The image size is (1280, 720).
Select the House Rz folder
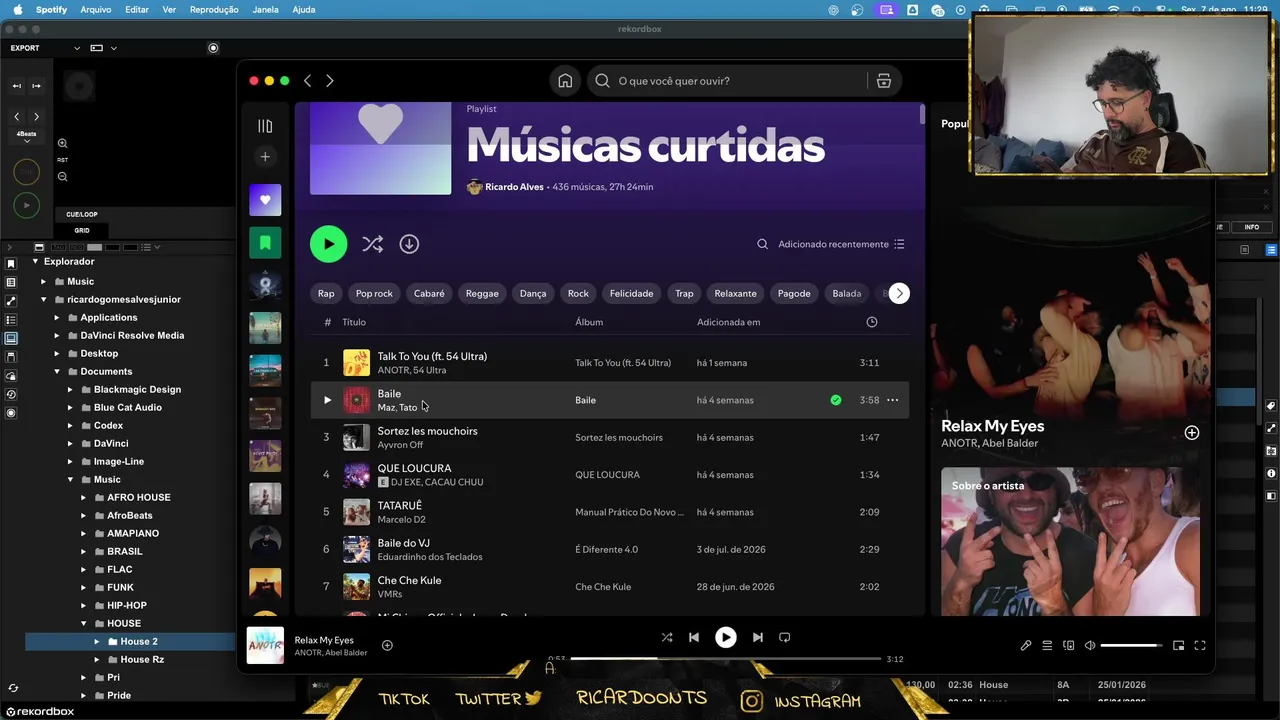142,660
